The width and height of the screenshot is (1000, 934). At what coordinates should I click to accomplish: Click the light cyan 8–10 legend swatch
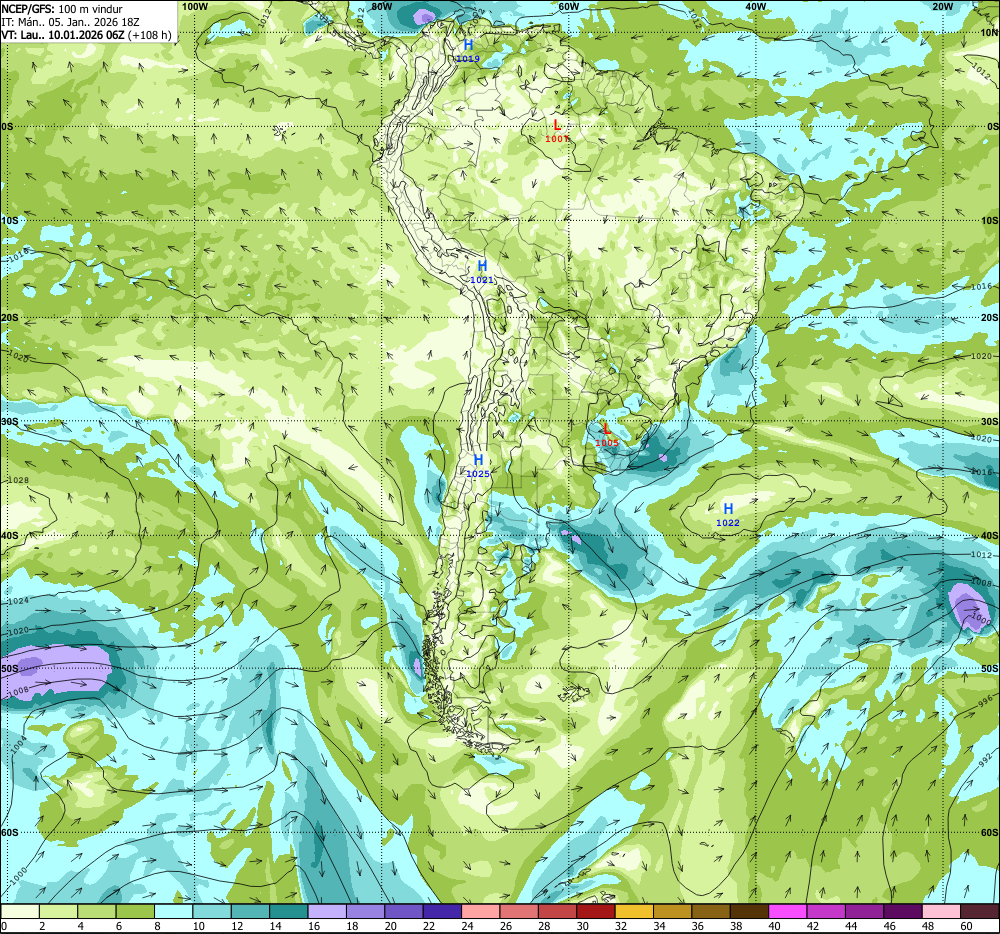[x=173, y=912]
